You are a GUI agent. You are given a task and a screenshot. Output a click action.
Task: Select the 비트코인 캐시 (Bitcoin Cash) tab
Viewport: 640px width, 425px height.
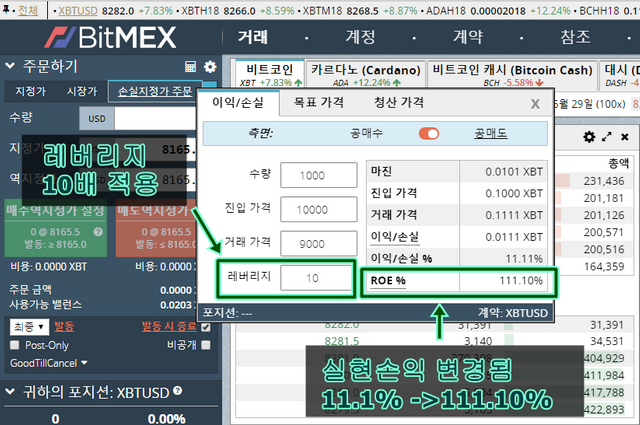pos(512,74)
